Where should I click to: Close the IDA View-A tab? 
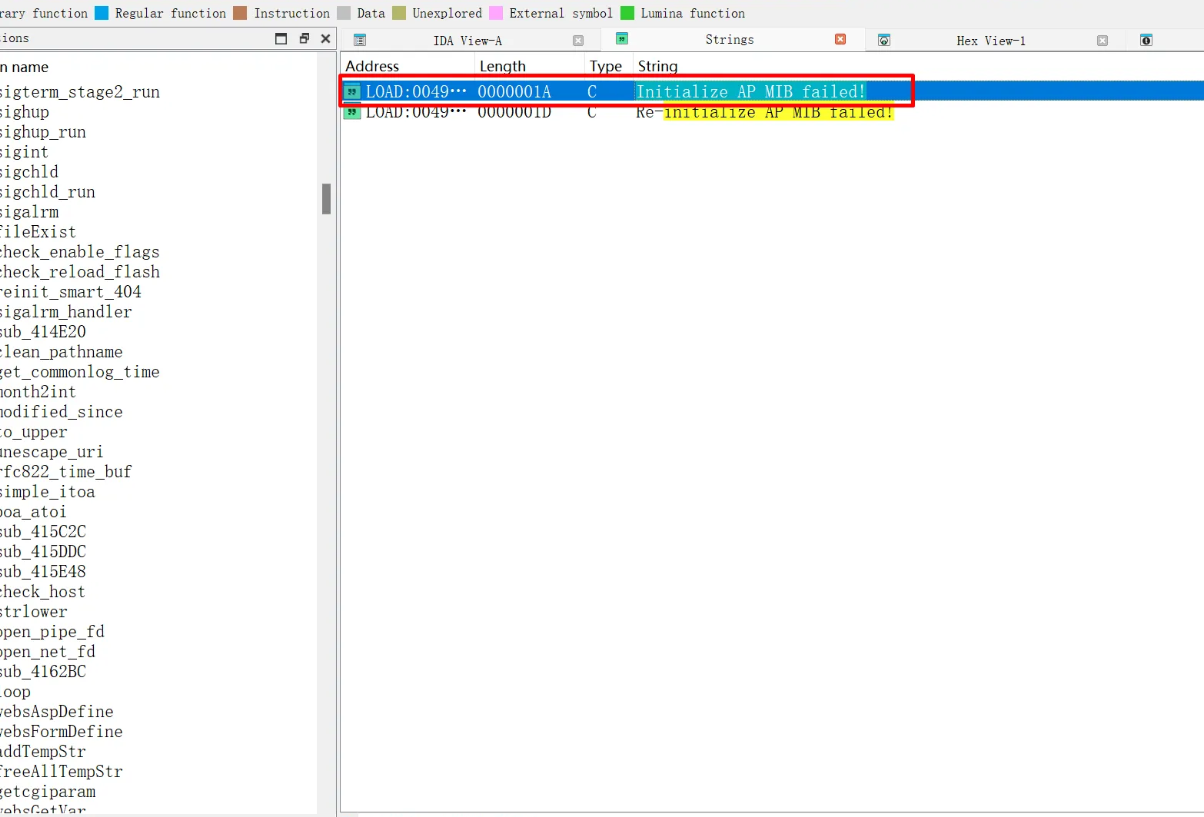578,40
